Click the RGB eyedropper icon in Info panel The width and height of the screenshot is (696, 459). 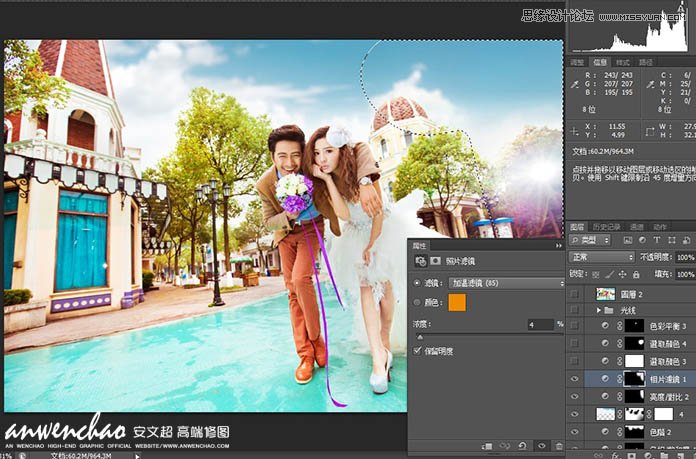click(575, 84)
